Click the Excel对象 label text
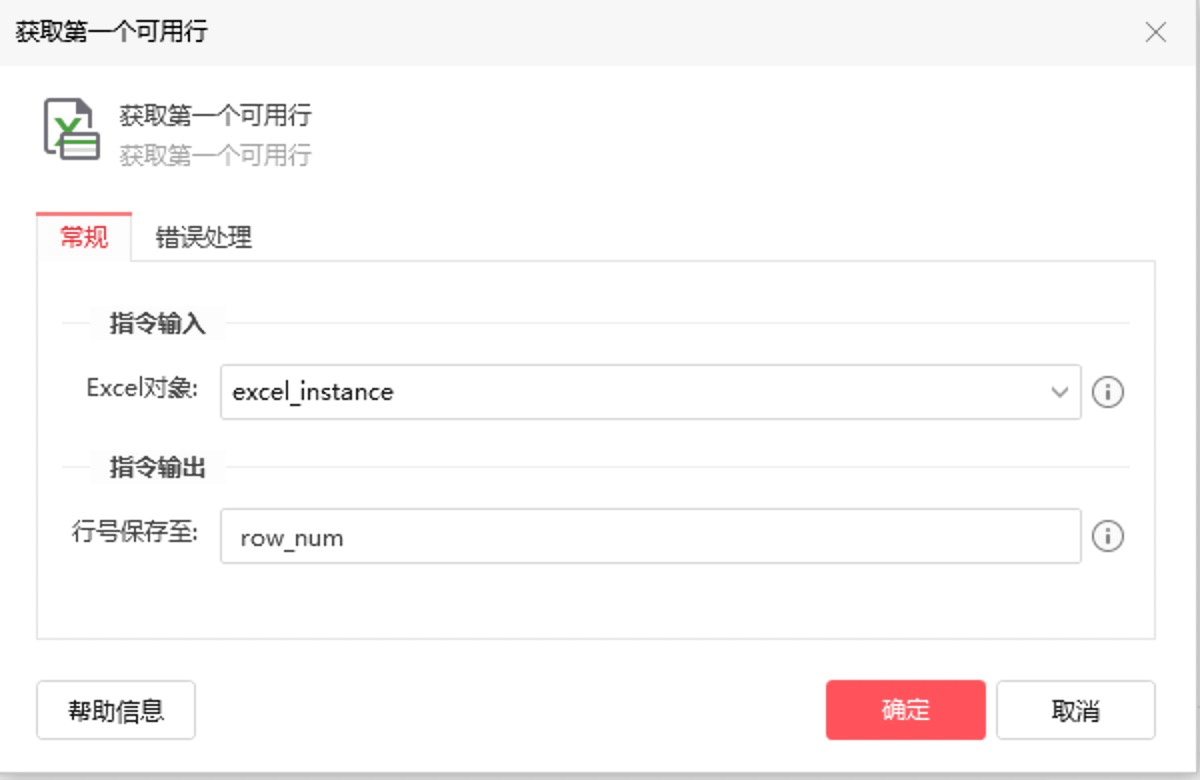The width and height of the screenshot is (1200, 780). click(x=142, y=388)
